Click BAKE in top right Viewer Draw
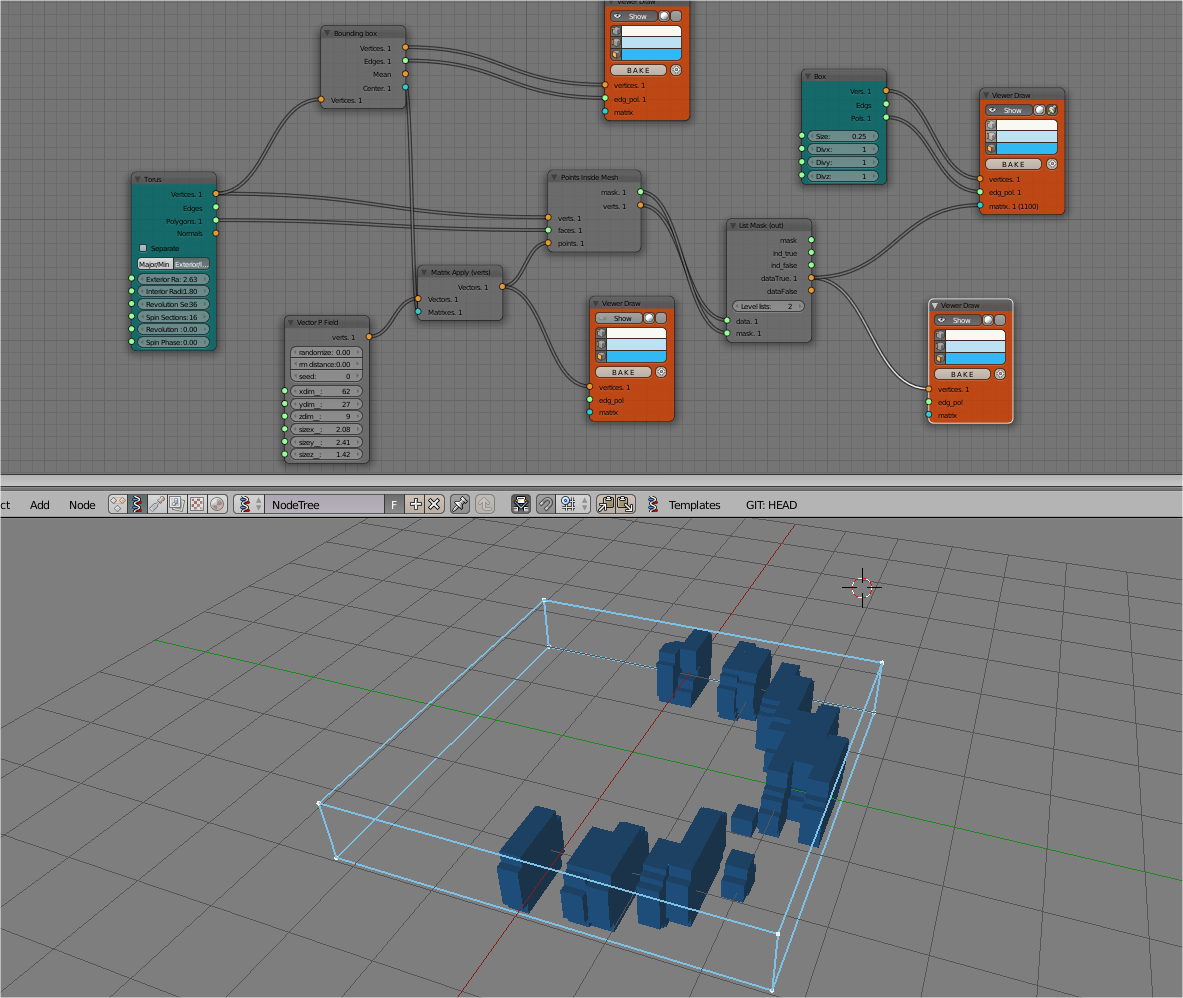 (1013, 164)
